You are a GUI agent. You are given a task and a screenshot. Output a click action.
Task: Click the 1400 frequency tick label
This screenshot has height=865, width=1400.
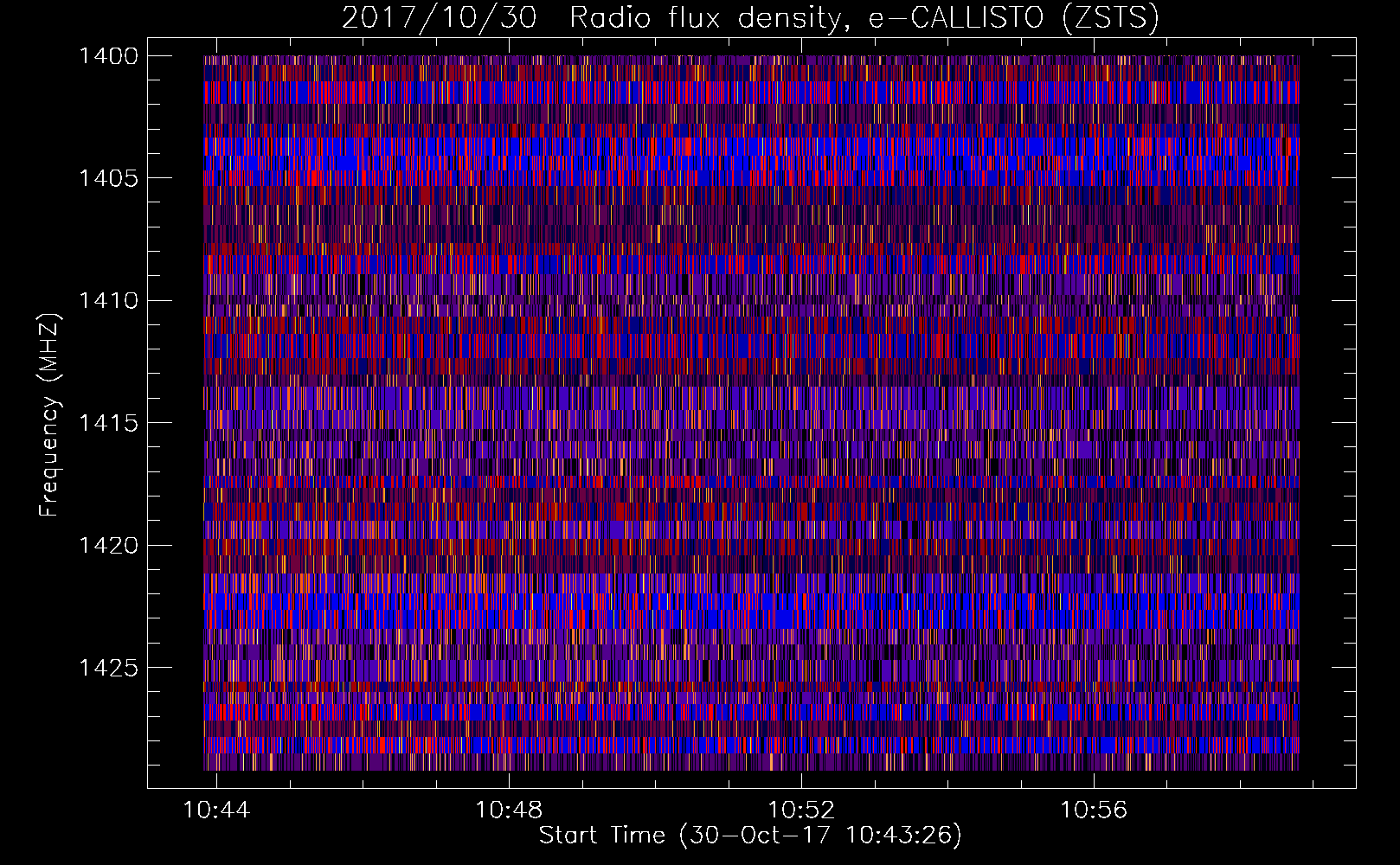tap(108, 56)
